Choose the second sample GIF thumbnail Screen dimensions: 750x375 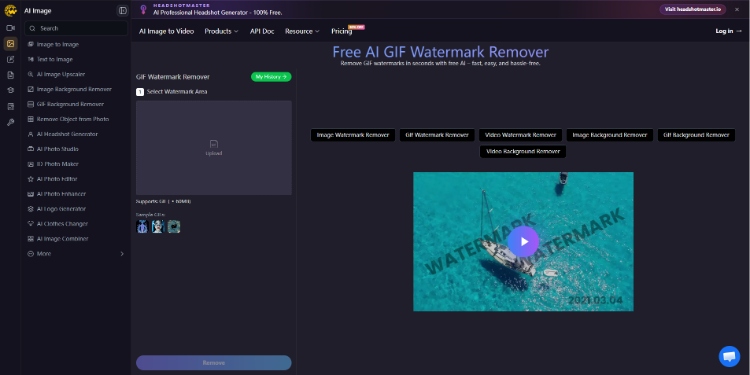click(158, 226)
